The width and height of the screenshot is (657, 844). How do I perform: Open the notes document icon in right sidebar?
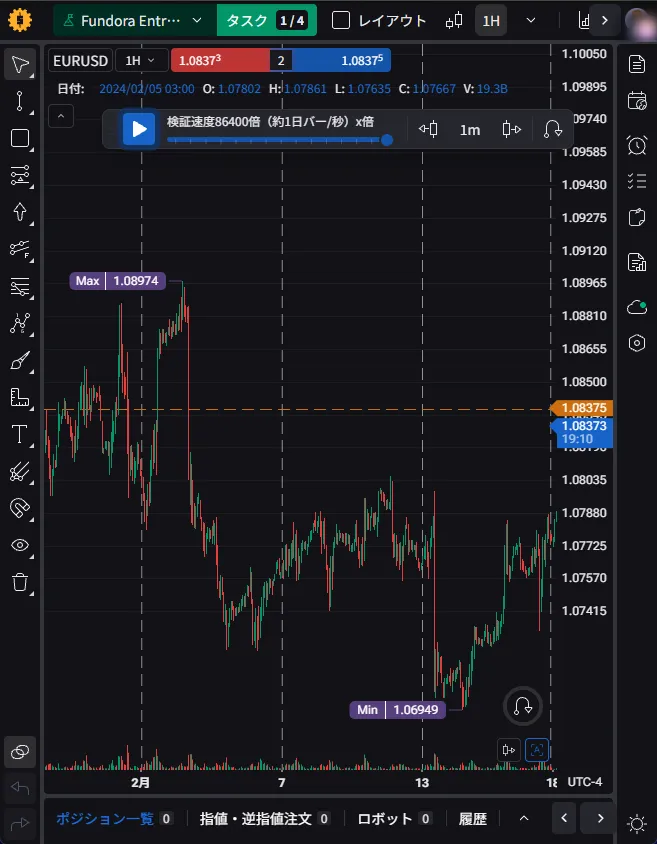(x=637, y=64)
